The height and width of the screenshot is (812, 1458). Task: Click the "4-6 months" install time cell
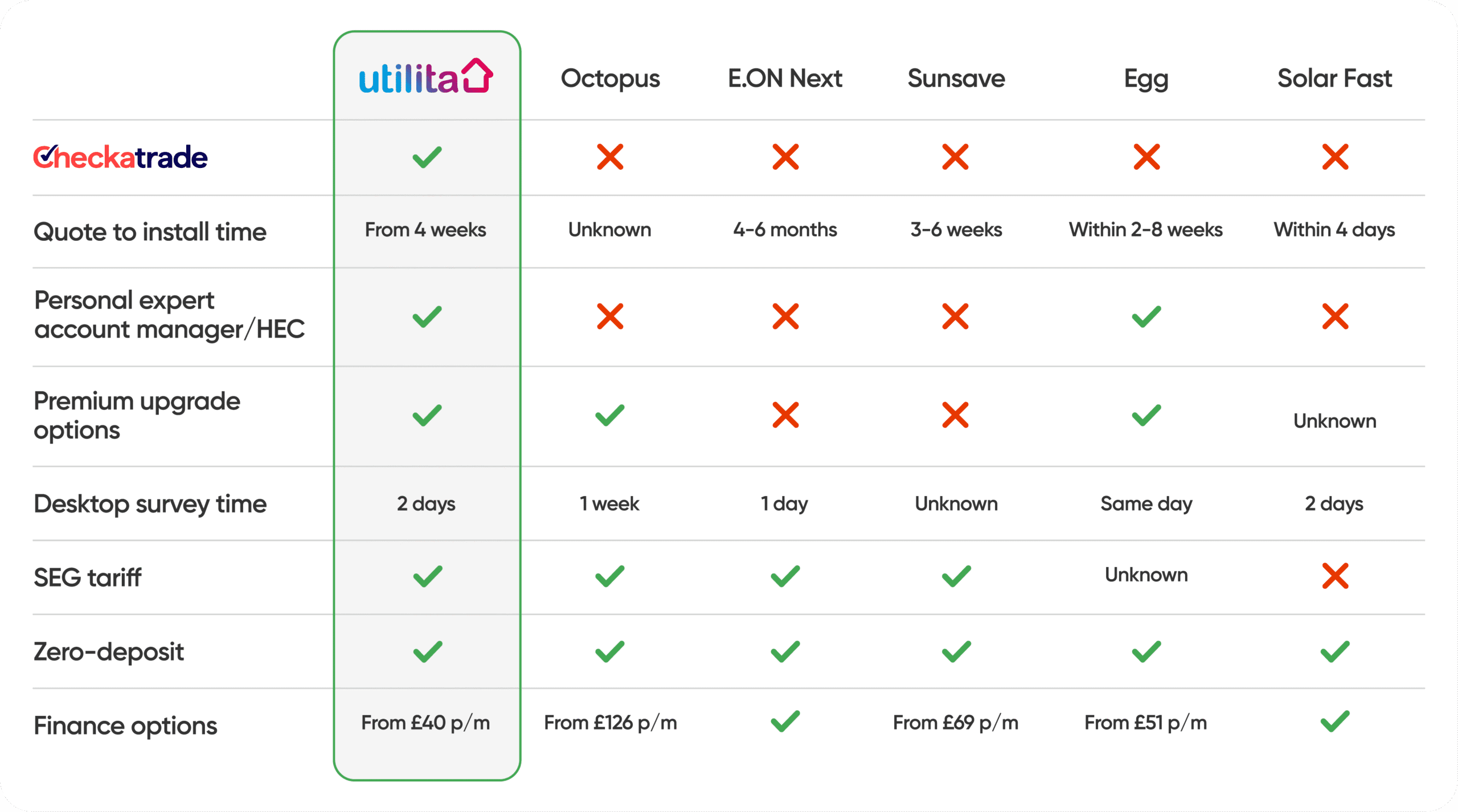[785, 230]
